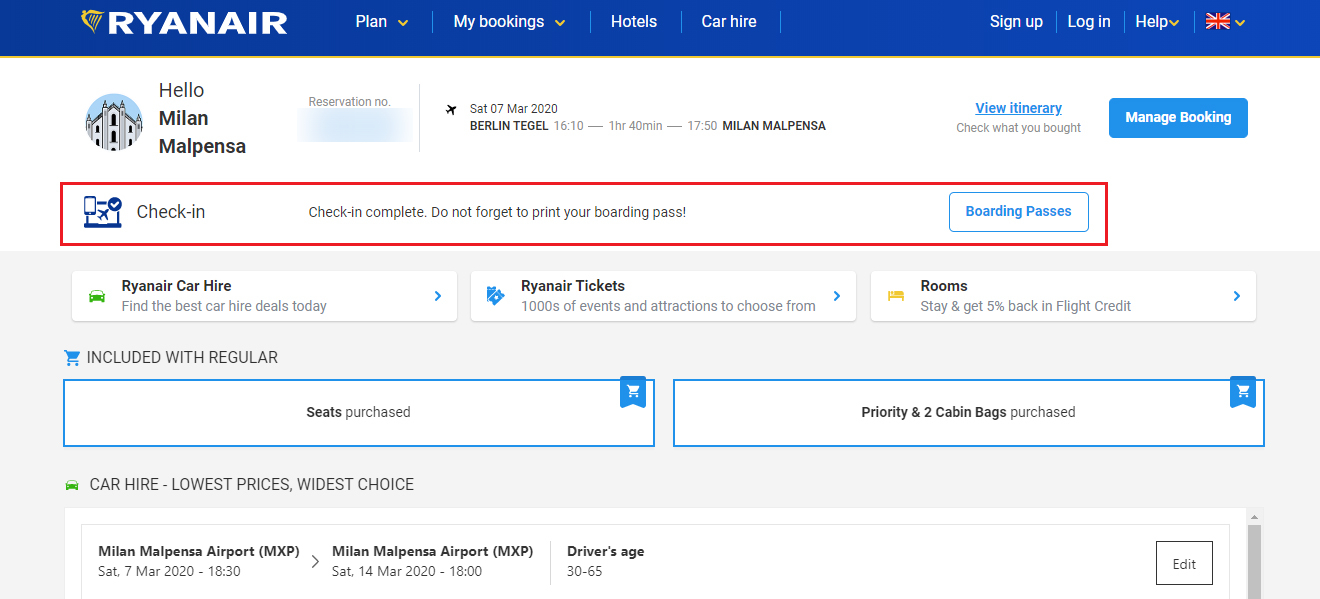Click arrow beside the UK flag
This screenshot has width=1320, height=599.
[x=1240, y=23]
